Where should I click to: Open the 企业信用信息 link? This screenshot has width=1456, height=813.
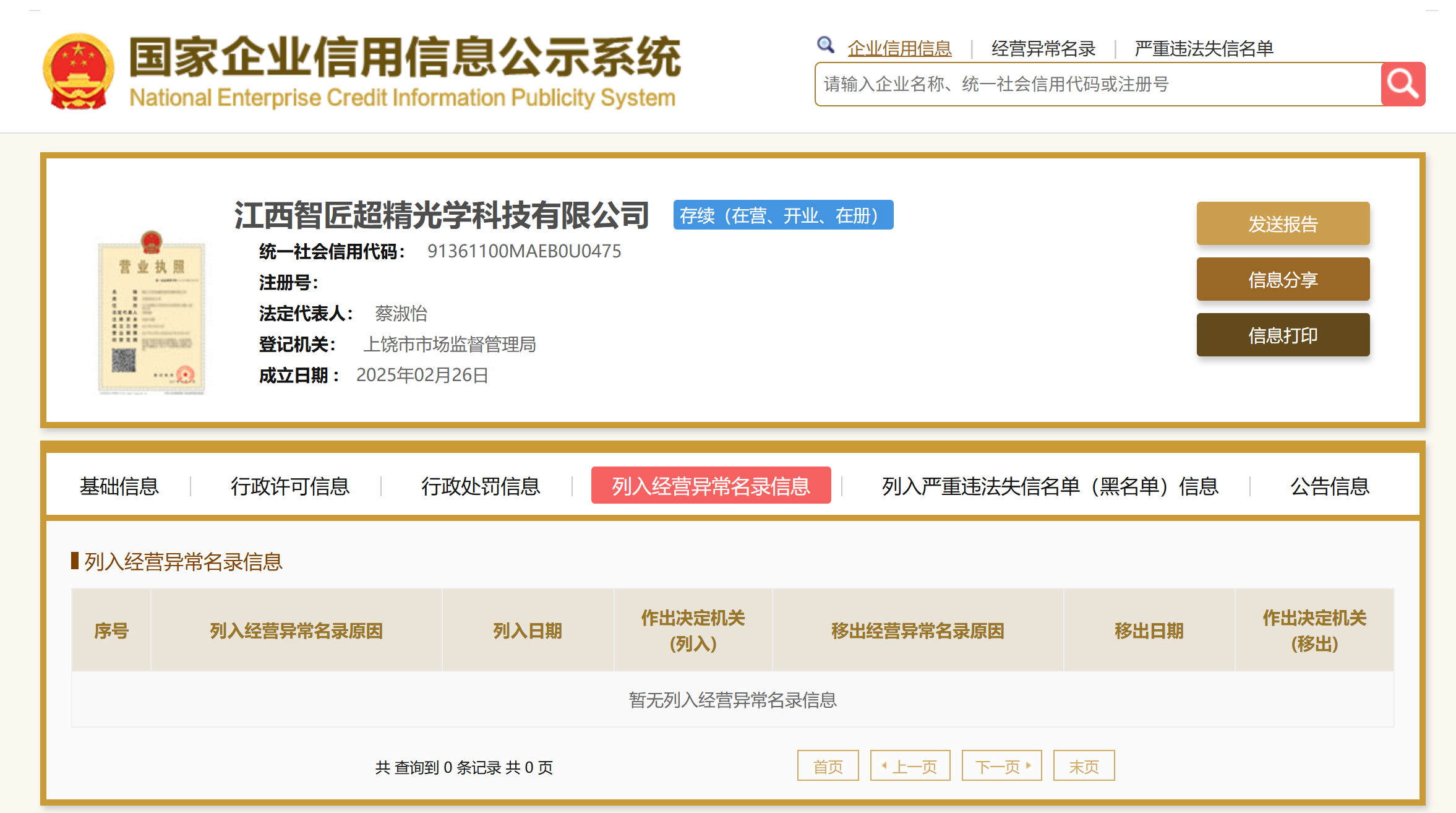(x=899, y=48)
